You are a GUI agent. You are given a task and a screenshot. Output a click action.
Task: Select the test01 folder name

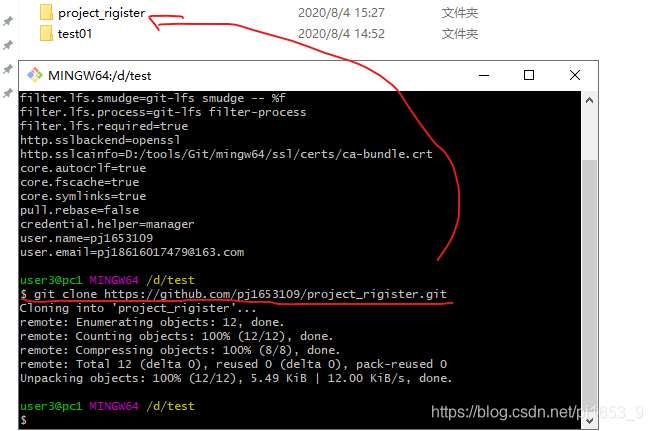point(75,34)
